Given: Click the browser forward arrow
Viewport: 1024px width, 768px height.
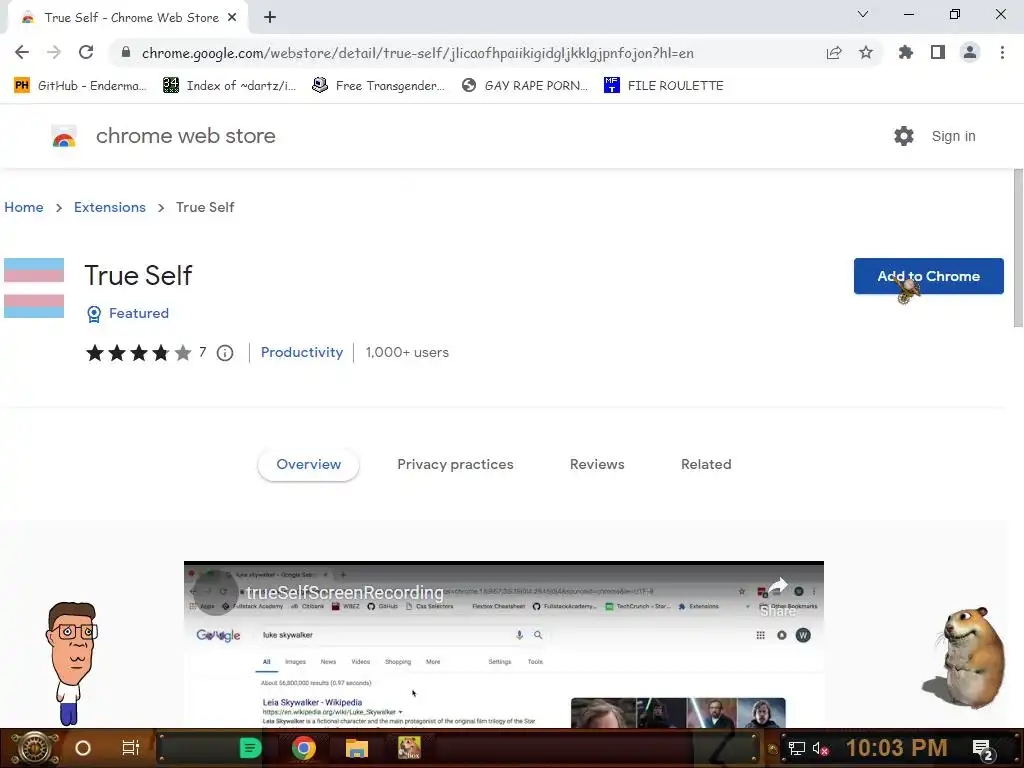Looking at the screenshot, I should 54,52.
